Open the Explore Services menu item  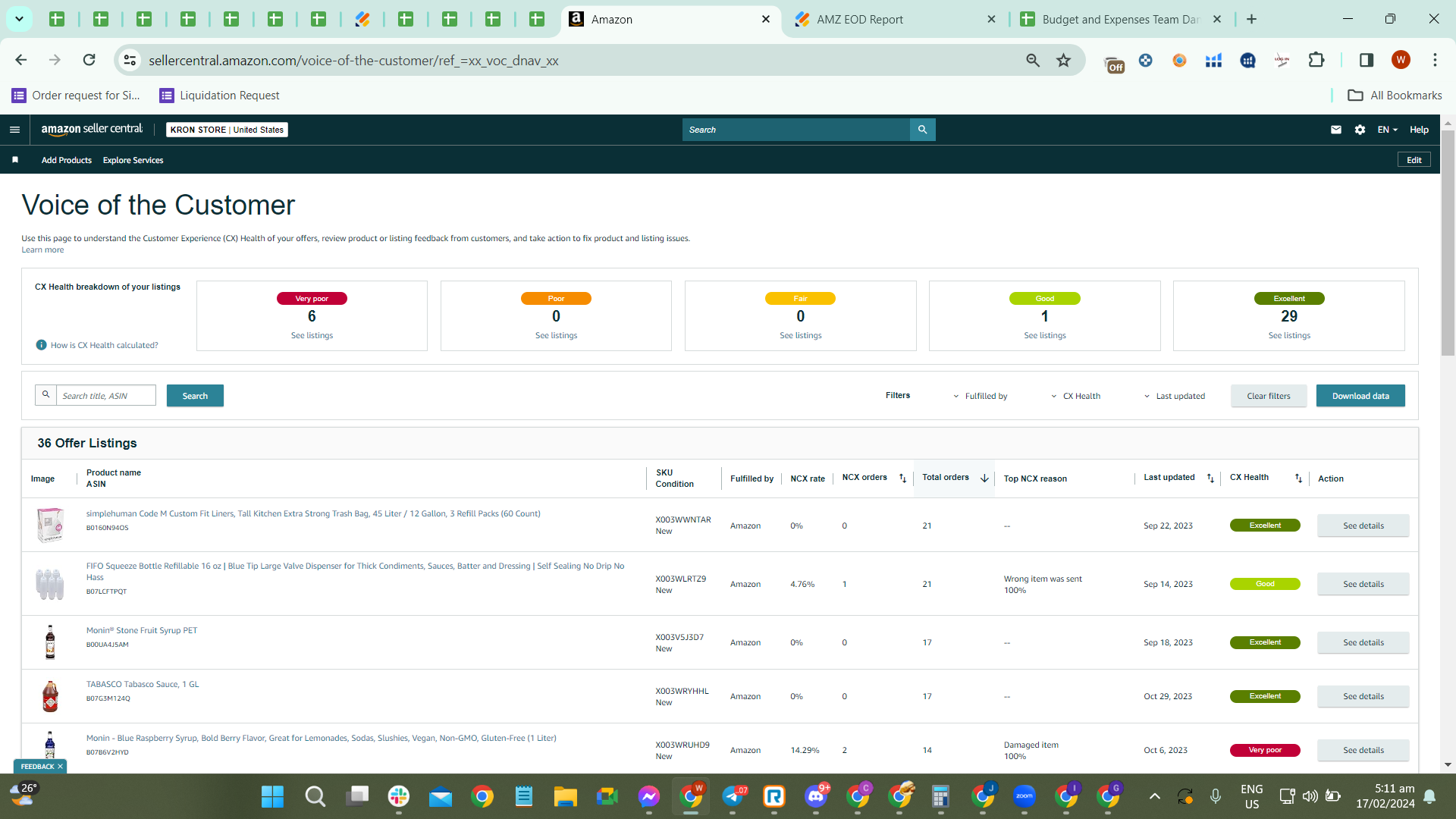(x=133, y=160)
